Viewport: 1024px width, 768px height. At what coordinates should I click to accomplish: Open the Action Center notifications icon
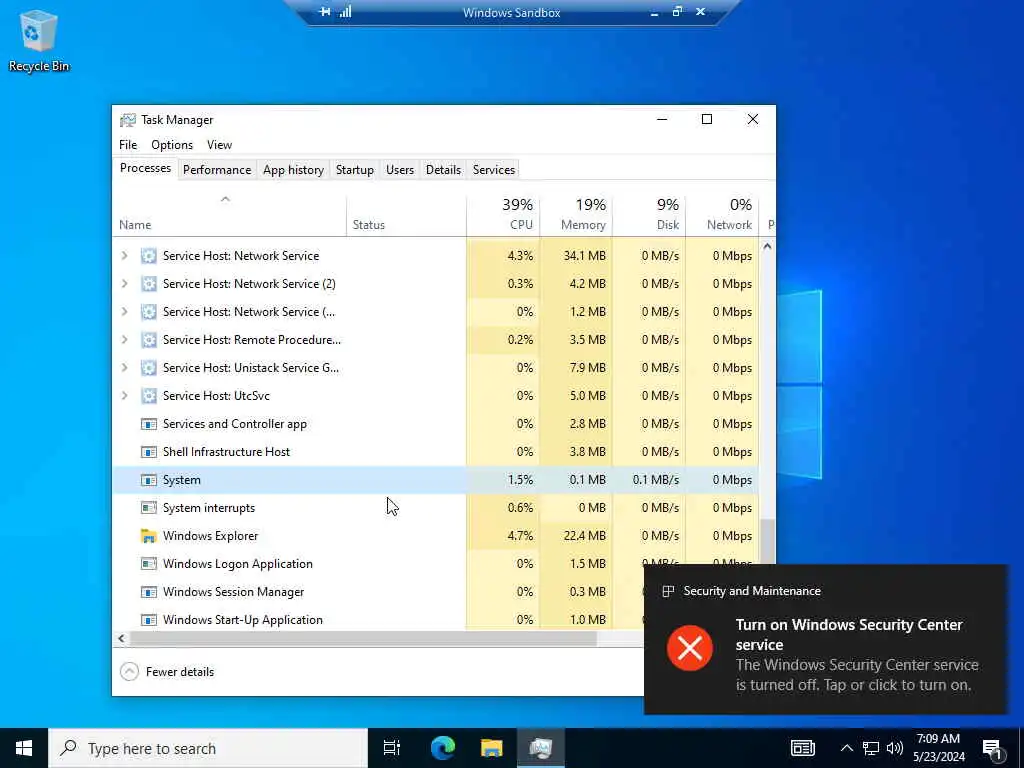pyautogui.click(x=993, y=748)
